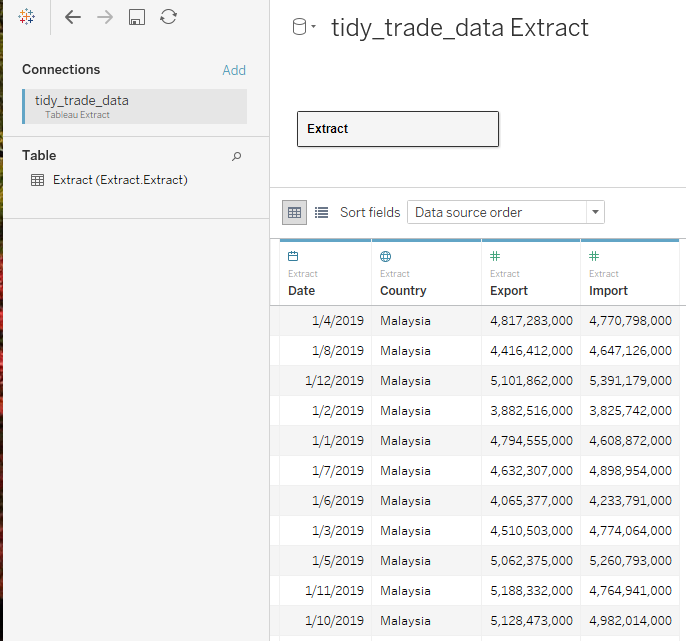Click the Export field number type icon
686x641 pixels.
coord(495,257)
